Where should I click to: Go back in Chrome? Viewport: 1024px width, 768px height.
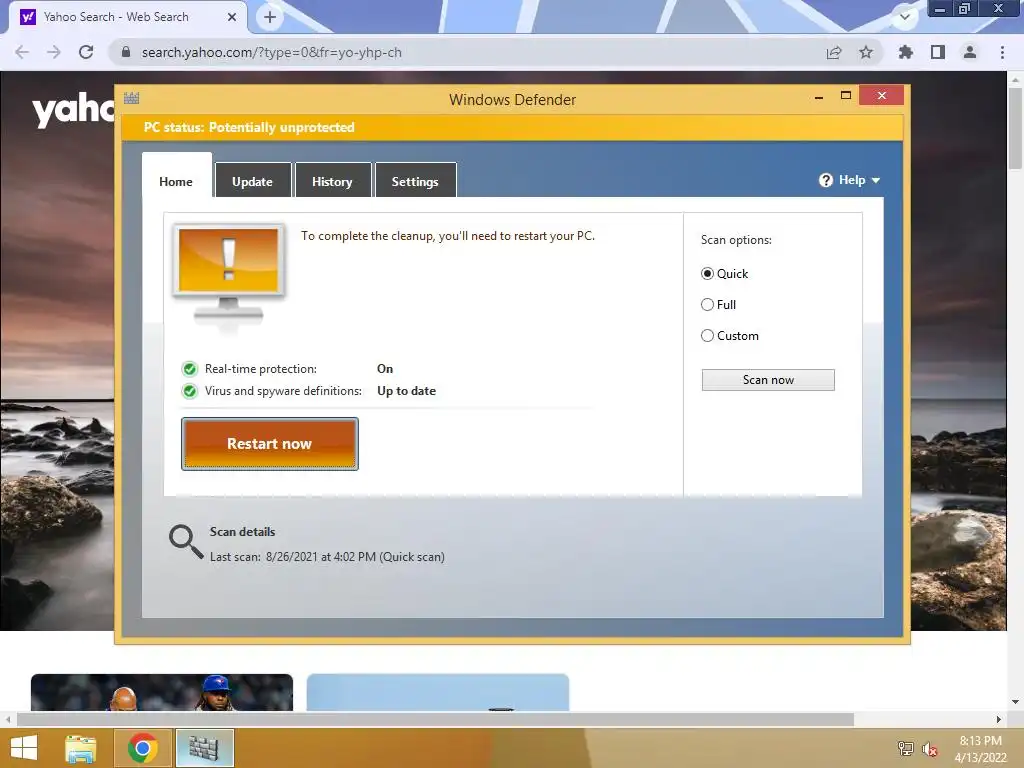tap(22, 52)
